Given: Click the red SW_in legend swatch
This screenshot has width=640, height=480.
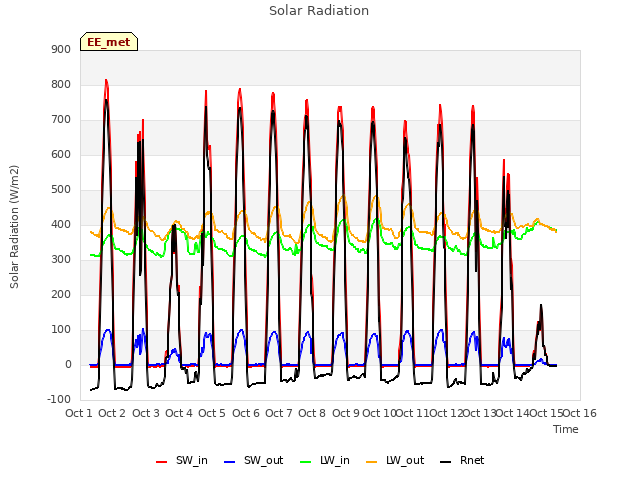Looking at the screenshot, I should (x=162, y=462).
